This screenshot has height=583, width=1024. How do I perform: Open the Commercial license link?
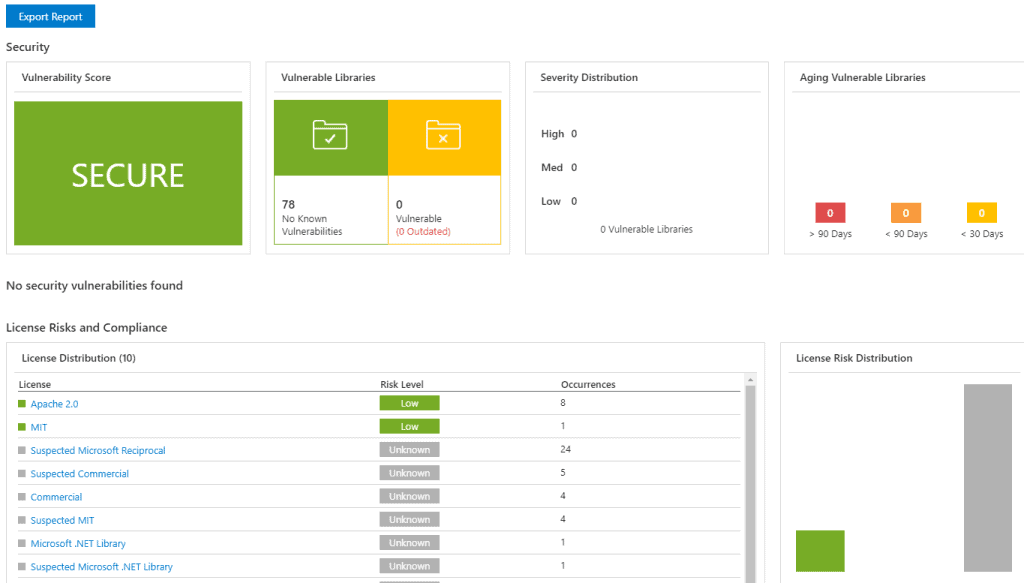[x=56, y=496]
